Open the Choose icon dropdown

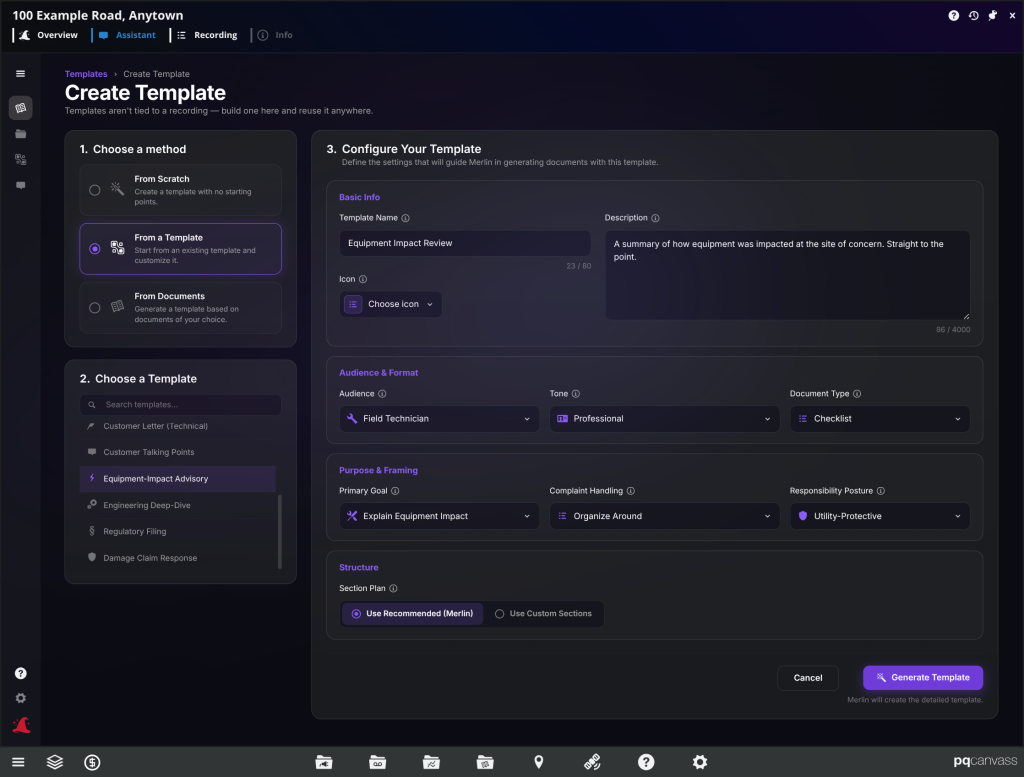pyautogui.click(x=391, y=304)
